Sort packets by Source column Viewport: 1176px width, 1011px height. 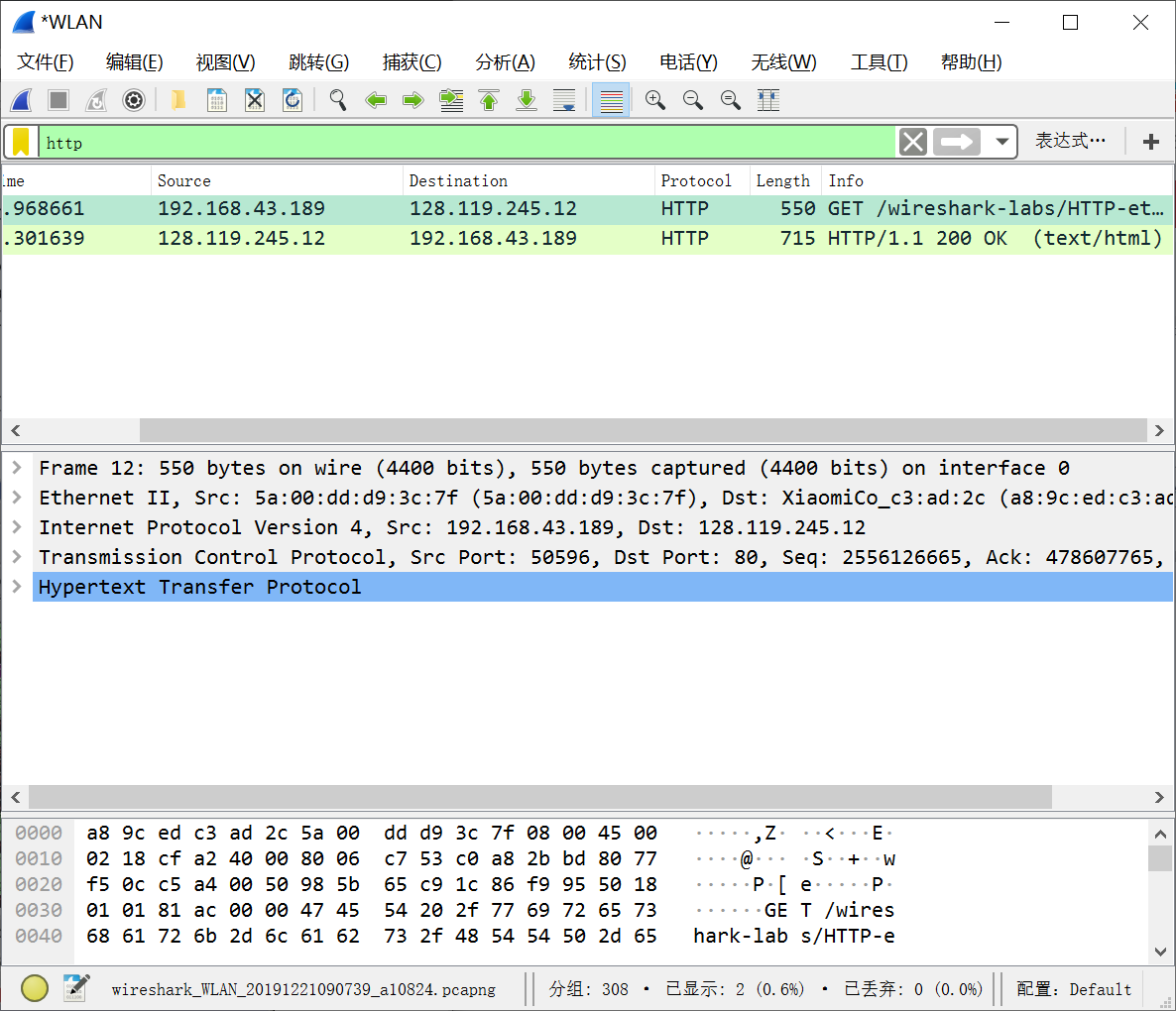click(277, 180)
